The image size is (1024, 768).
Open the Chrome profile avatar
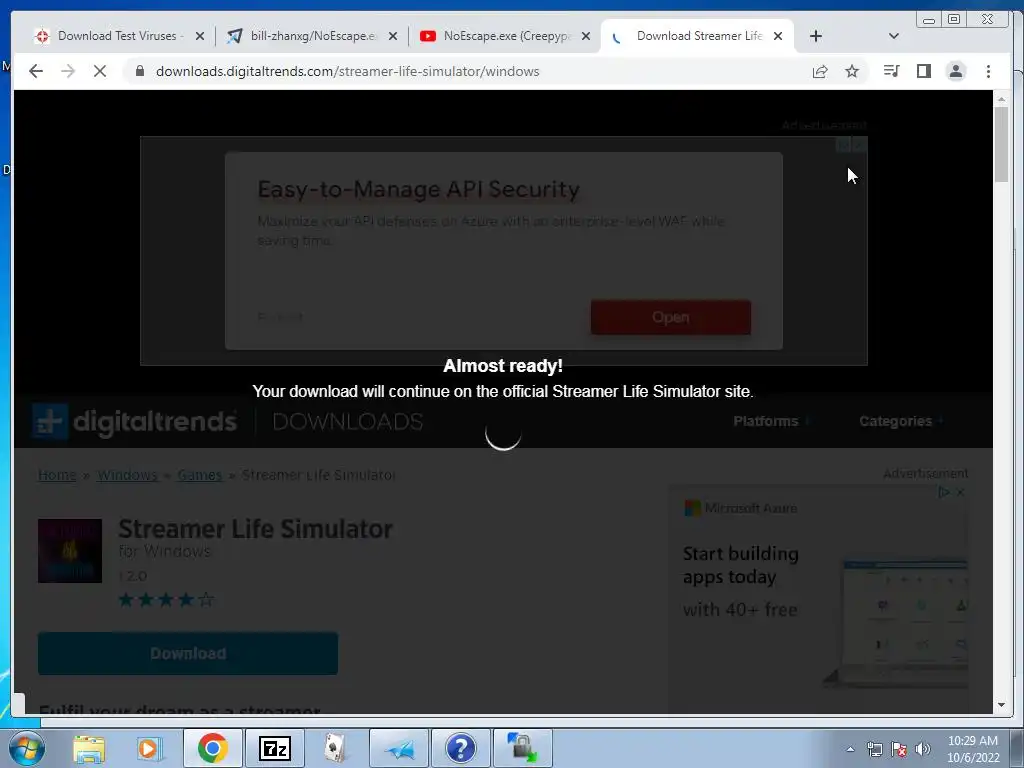pyautogui.click(x=955, y=71)
